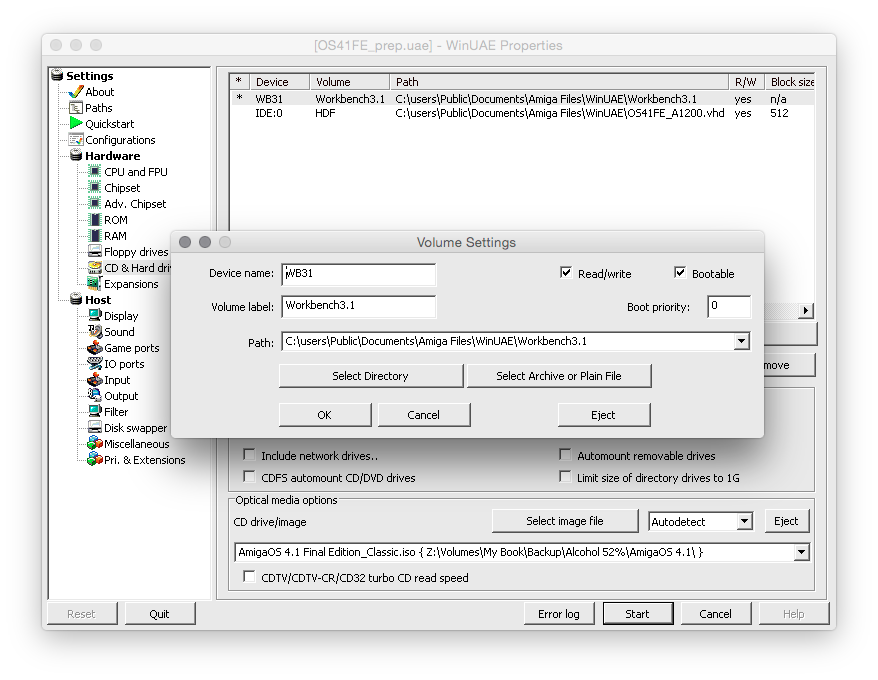
Task: Click the Configurations icon
Action: [x=76, y=139]
